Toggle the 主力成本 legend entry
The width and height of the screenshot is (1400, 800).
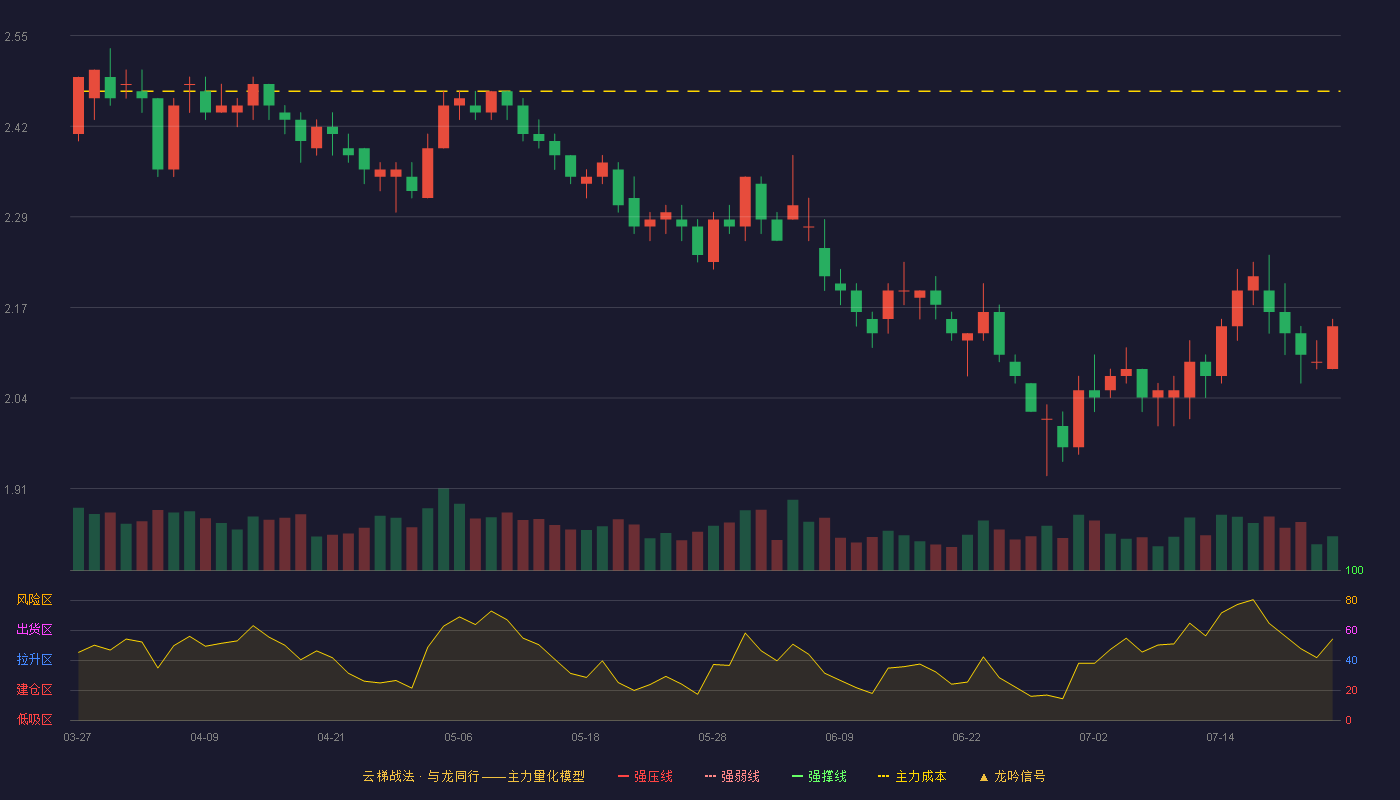point(912,776)
